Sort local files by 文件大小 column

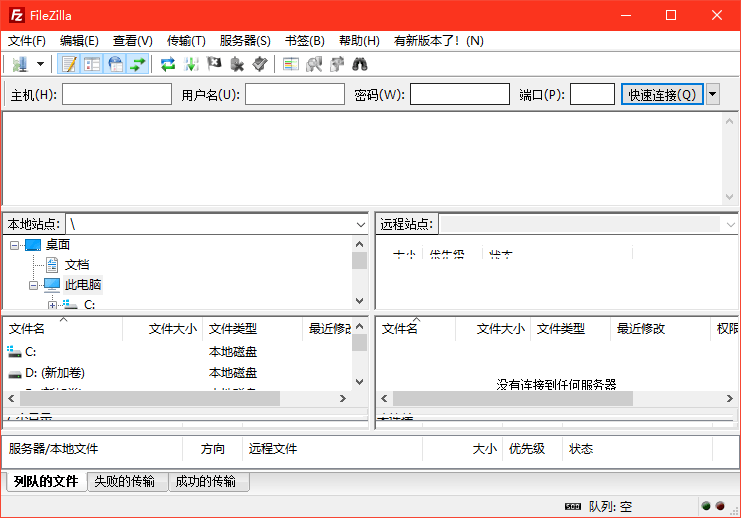(163, 328)
